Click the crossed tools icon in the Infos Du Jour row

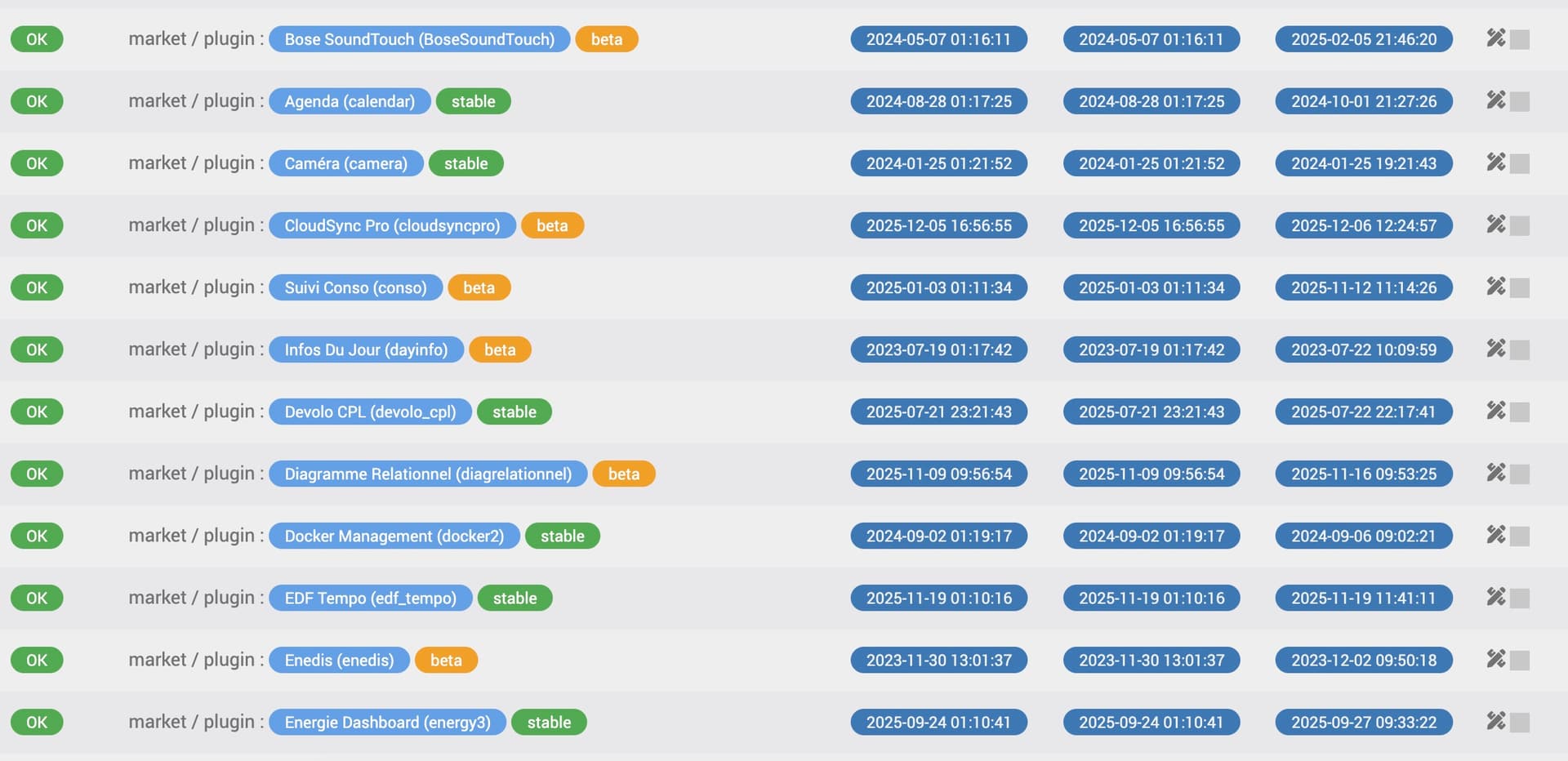tap(1495, 349)
